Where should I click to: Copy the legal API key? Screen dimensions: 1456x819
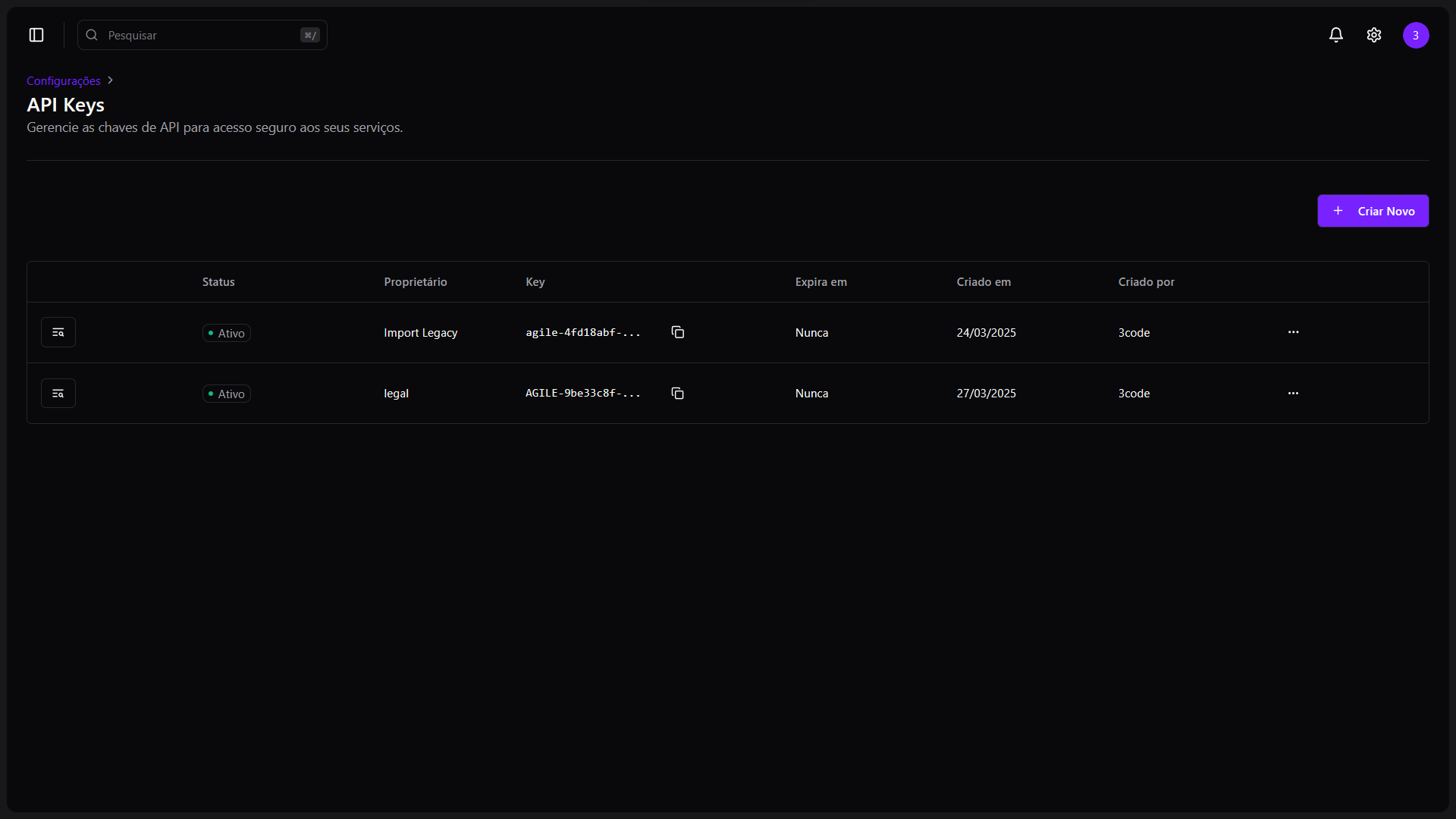[x=677, y=393]
